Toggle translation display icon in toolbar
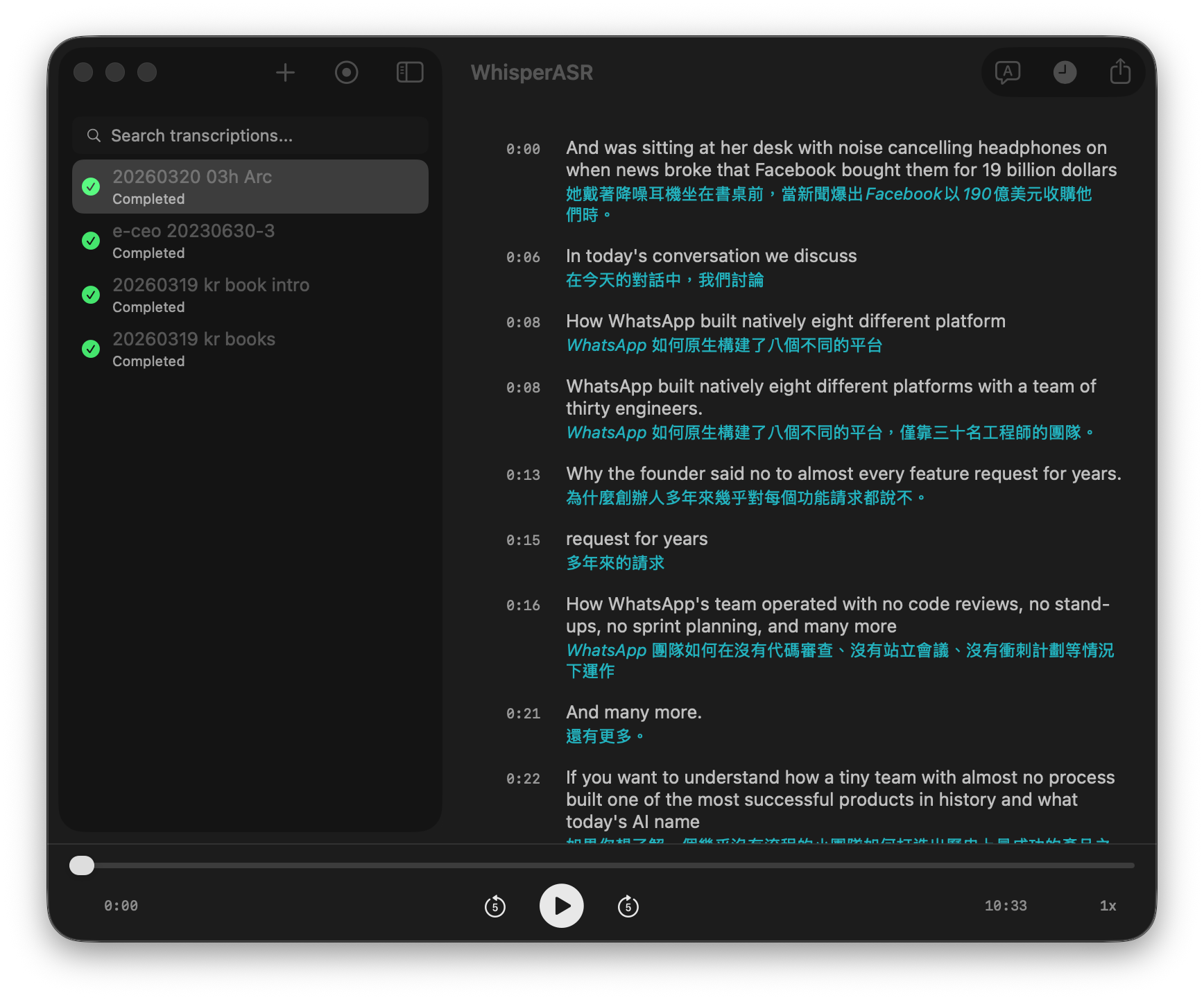Image resolution: width=1204 pixels, height=1000 pixels. 1007,72
